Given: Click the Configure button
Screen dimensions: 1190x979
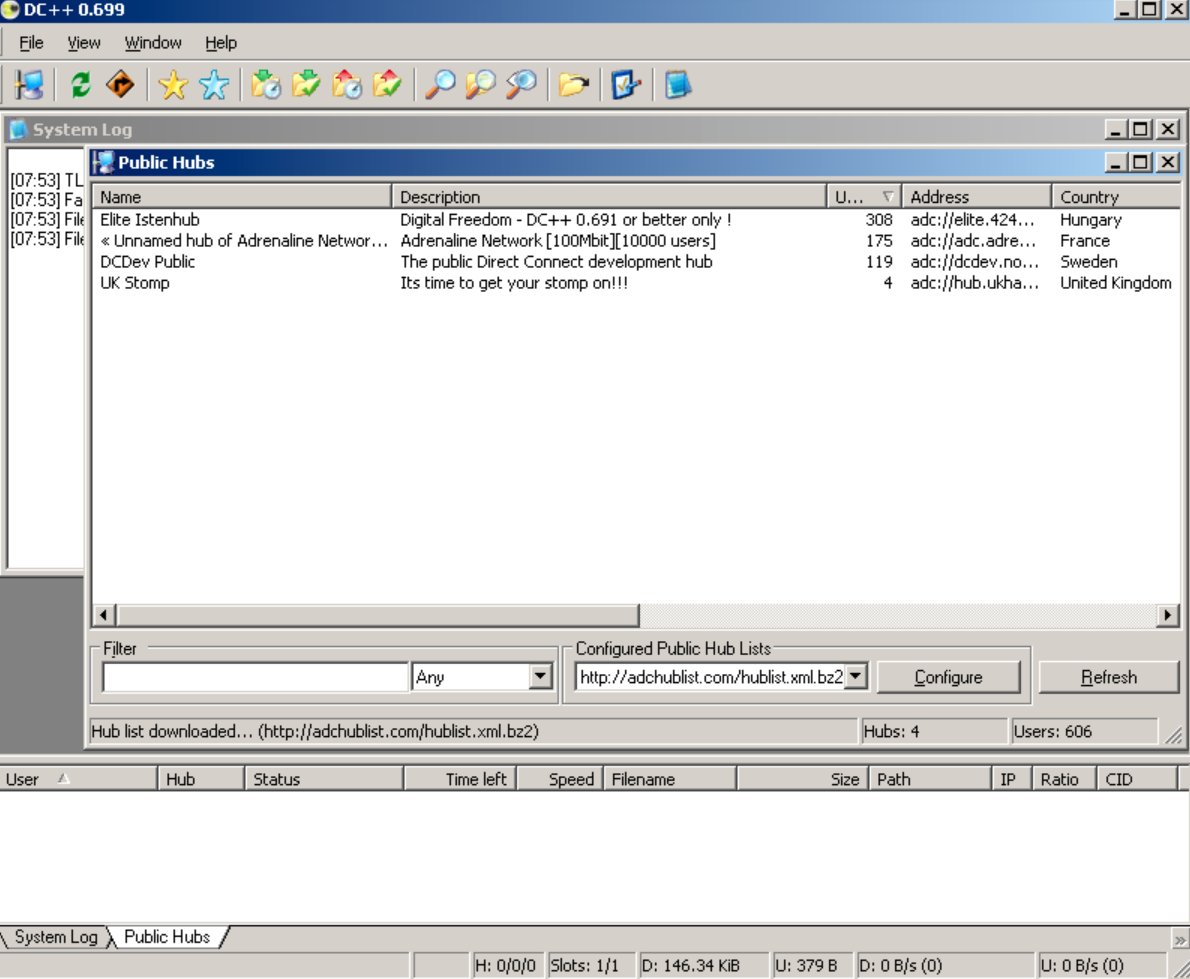Looking at the screenshot, I should [949, 676].
